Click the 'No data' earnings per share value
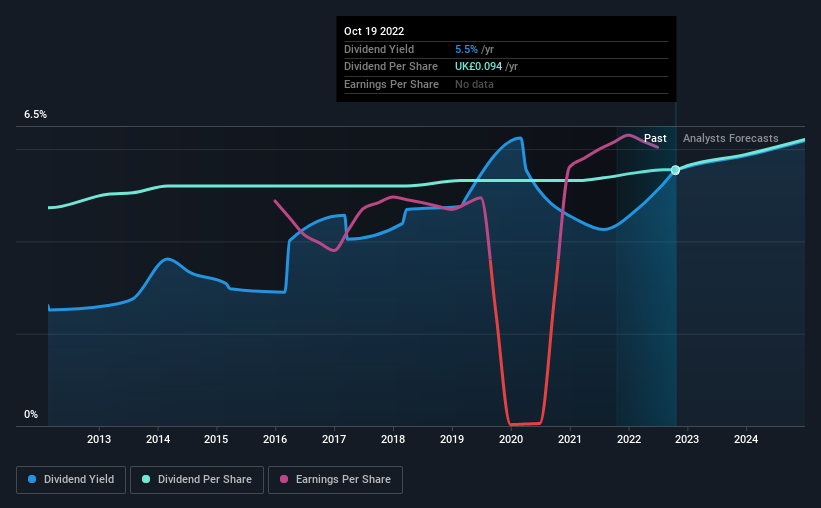This screenshot has height=508, width=821. pyautogui.click(x=474, y=84)
